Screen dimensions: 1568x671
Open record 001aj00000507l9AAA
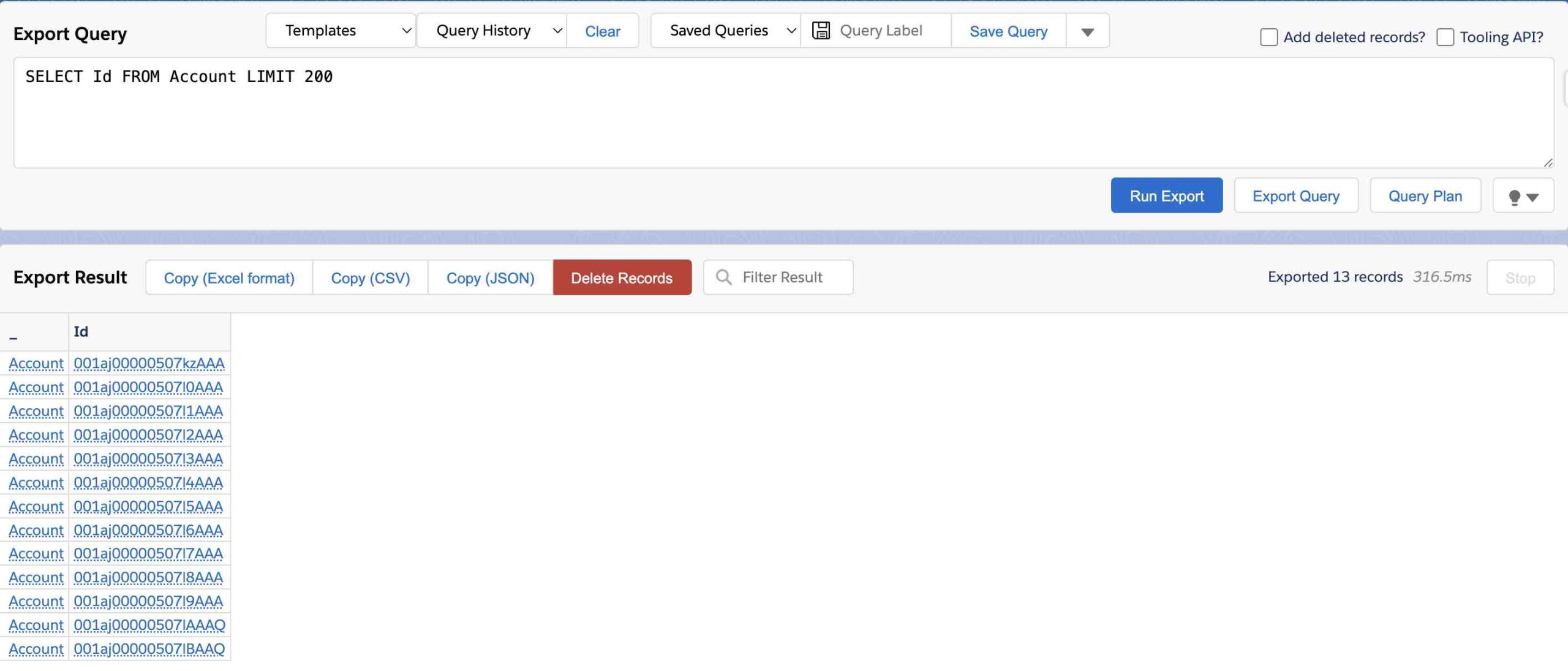click(x=148, y=602)
